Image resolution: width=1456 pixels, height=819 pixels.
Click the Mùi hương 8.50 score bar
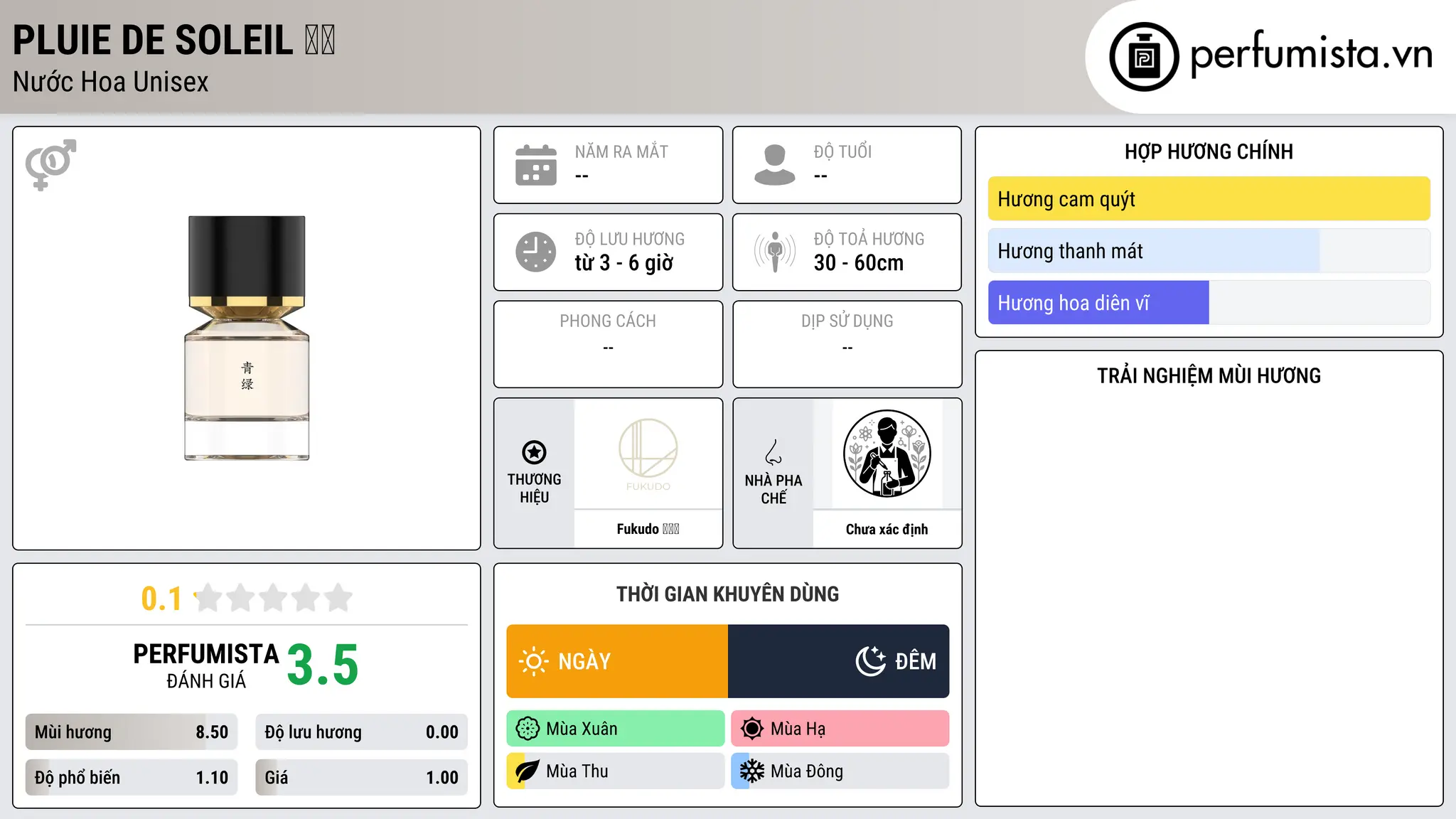point(132,732)
